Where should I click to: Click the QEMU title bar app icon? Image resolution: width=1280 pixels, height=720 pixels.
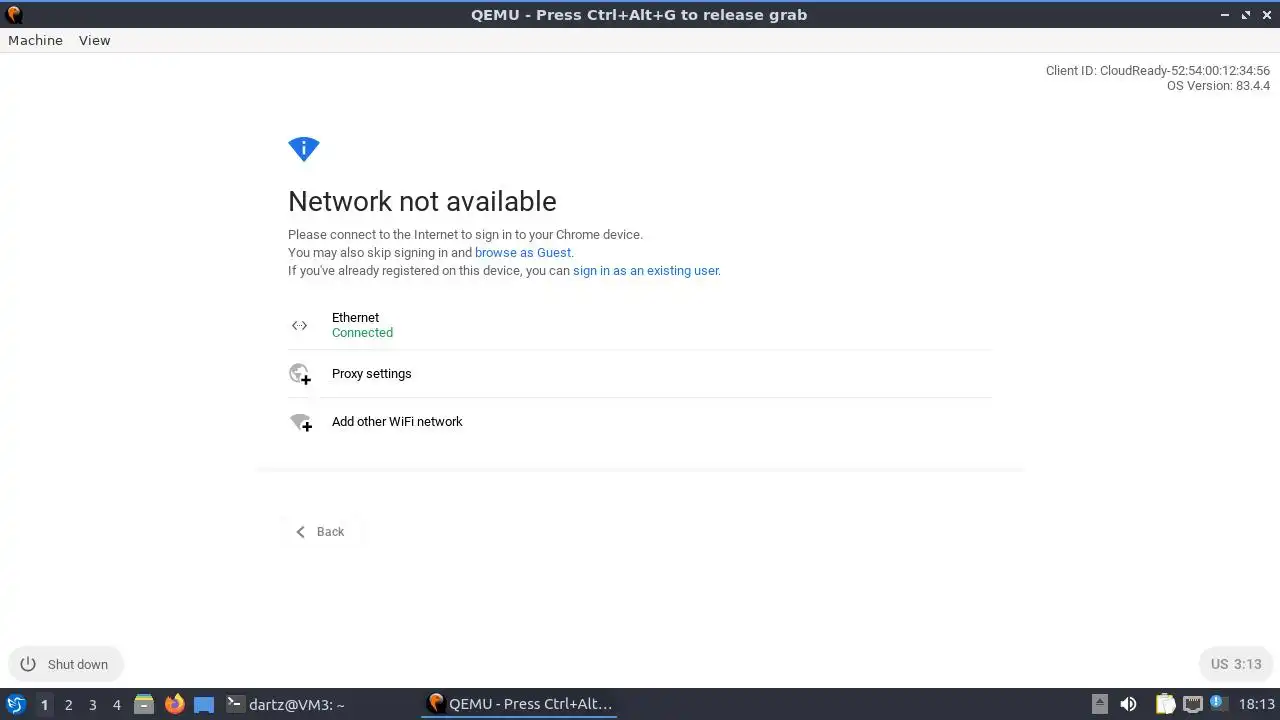pos(13,15)
